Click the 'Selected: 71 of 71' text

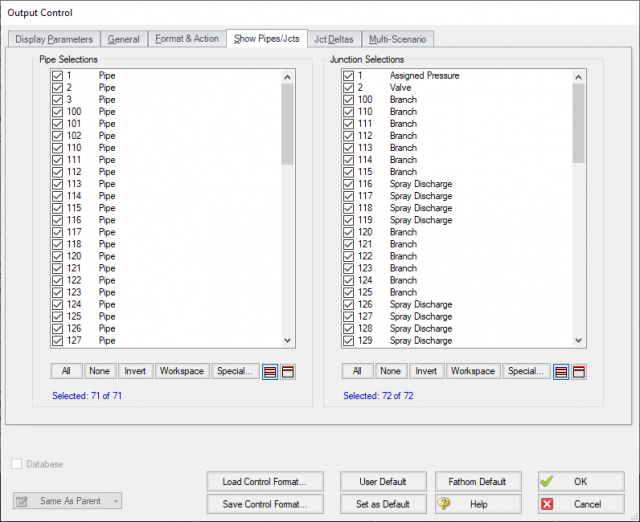pyautogui.click(x=87, y=395)
